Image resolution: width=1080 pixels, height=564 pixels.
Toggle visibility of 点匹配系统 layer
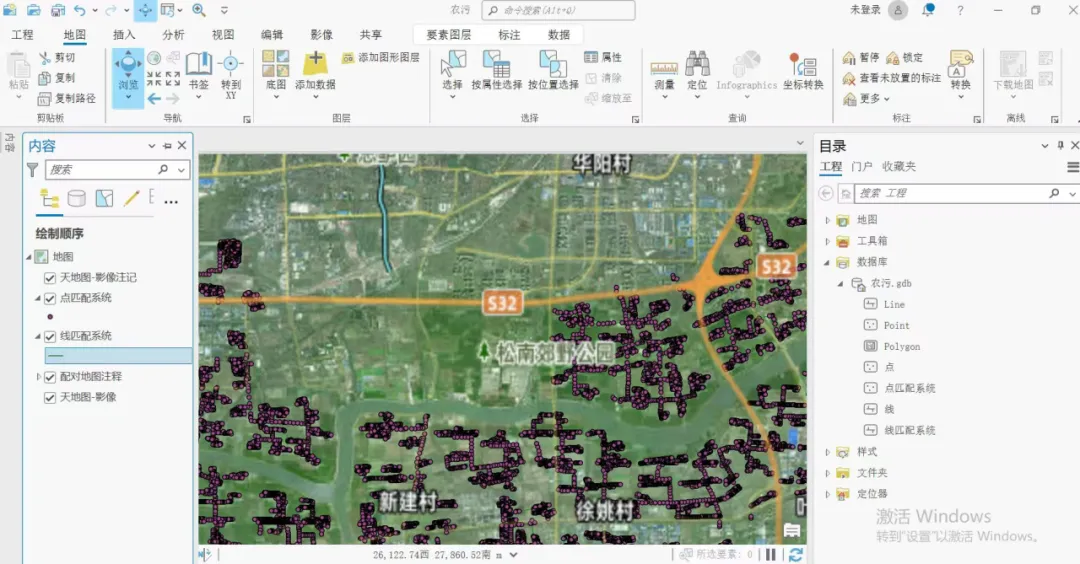coord(50,298)
